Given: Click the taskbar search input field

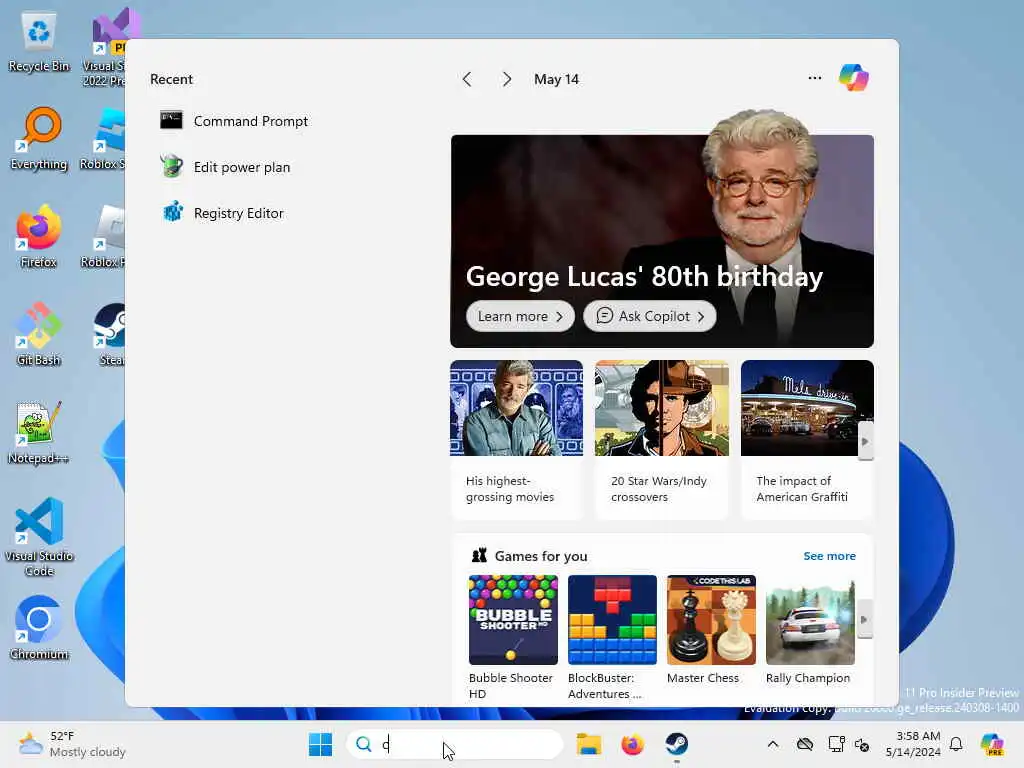Looking at the screenshot, I should (x=455, y=744).
